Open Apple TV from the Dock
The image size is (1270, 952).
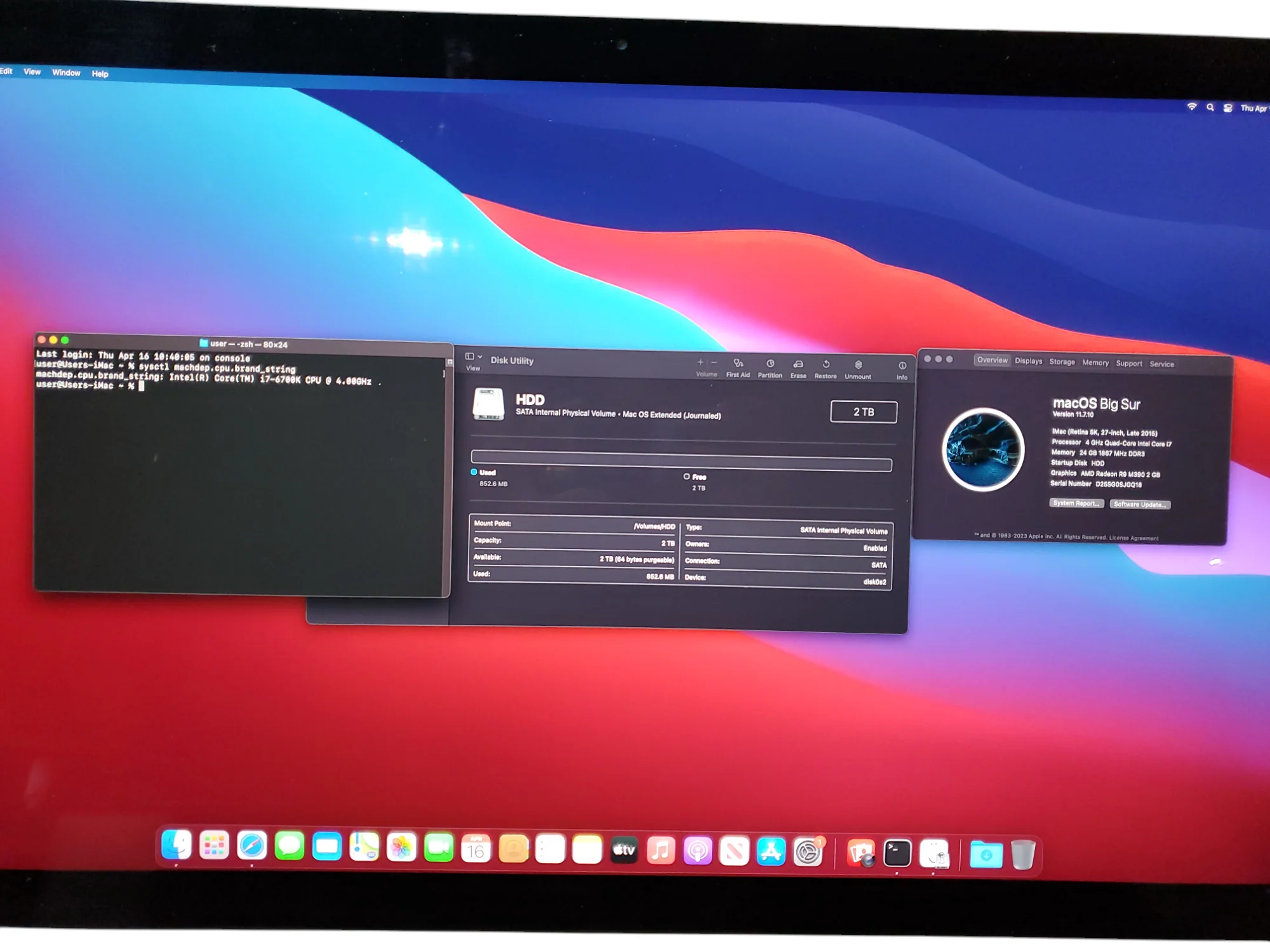click(x=624, y=850)
